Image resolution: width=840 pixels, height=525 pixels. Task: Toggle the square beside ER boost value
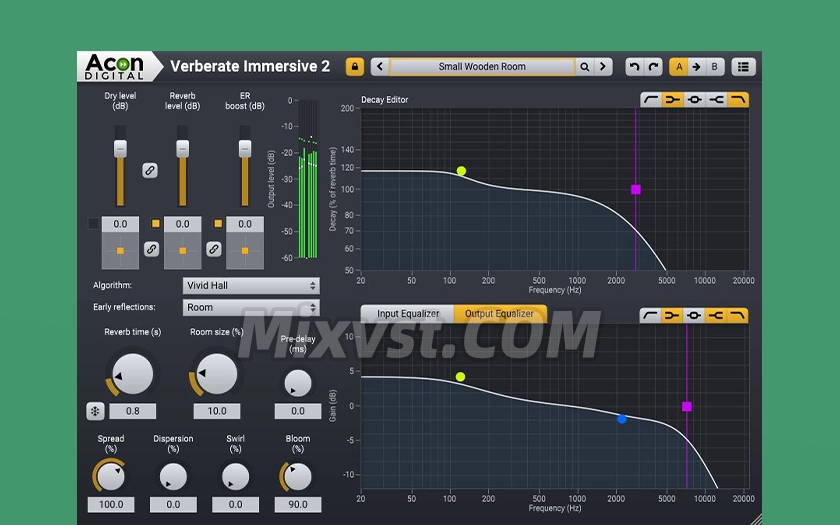click(x=218, y=223)
